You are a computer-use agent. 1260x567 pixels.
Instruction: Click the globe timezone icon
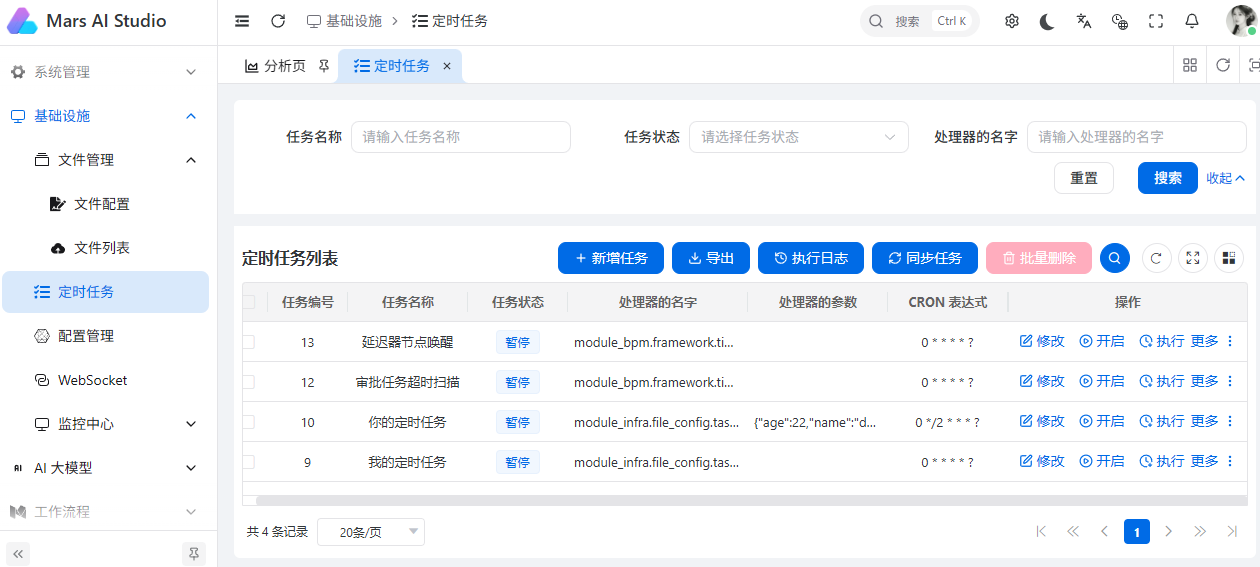pyautogui.click(x=1120, y=21)
